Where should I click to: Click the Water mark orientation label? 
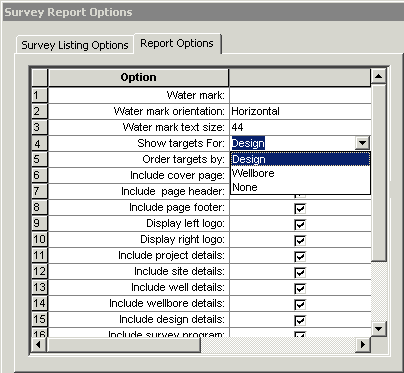point(169,111)
